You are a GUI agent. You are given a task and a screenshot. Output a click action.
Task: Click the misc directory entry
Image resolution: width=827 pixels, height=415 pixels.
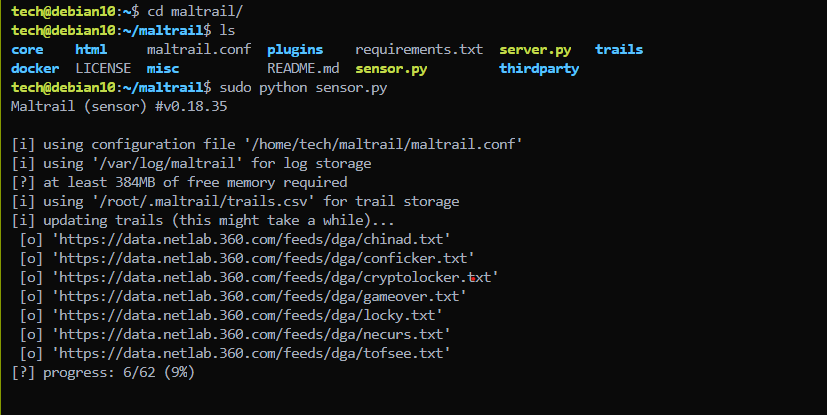[163, 69]
